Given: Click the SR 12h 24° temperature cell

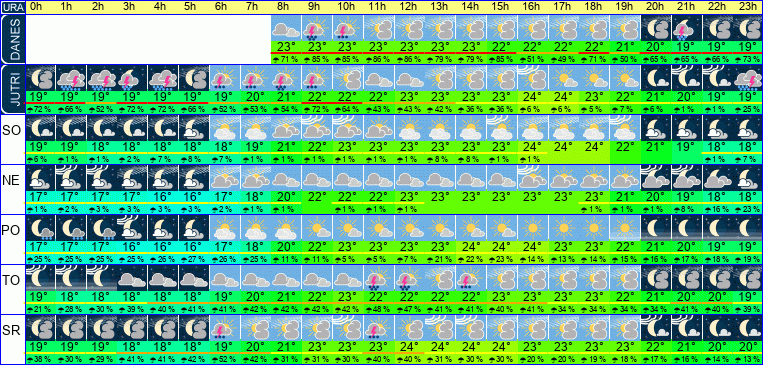Looking at the screenshot, I should click(409, 348).
